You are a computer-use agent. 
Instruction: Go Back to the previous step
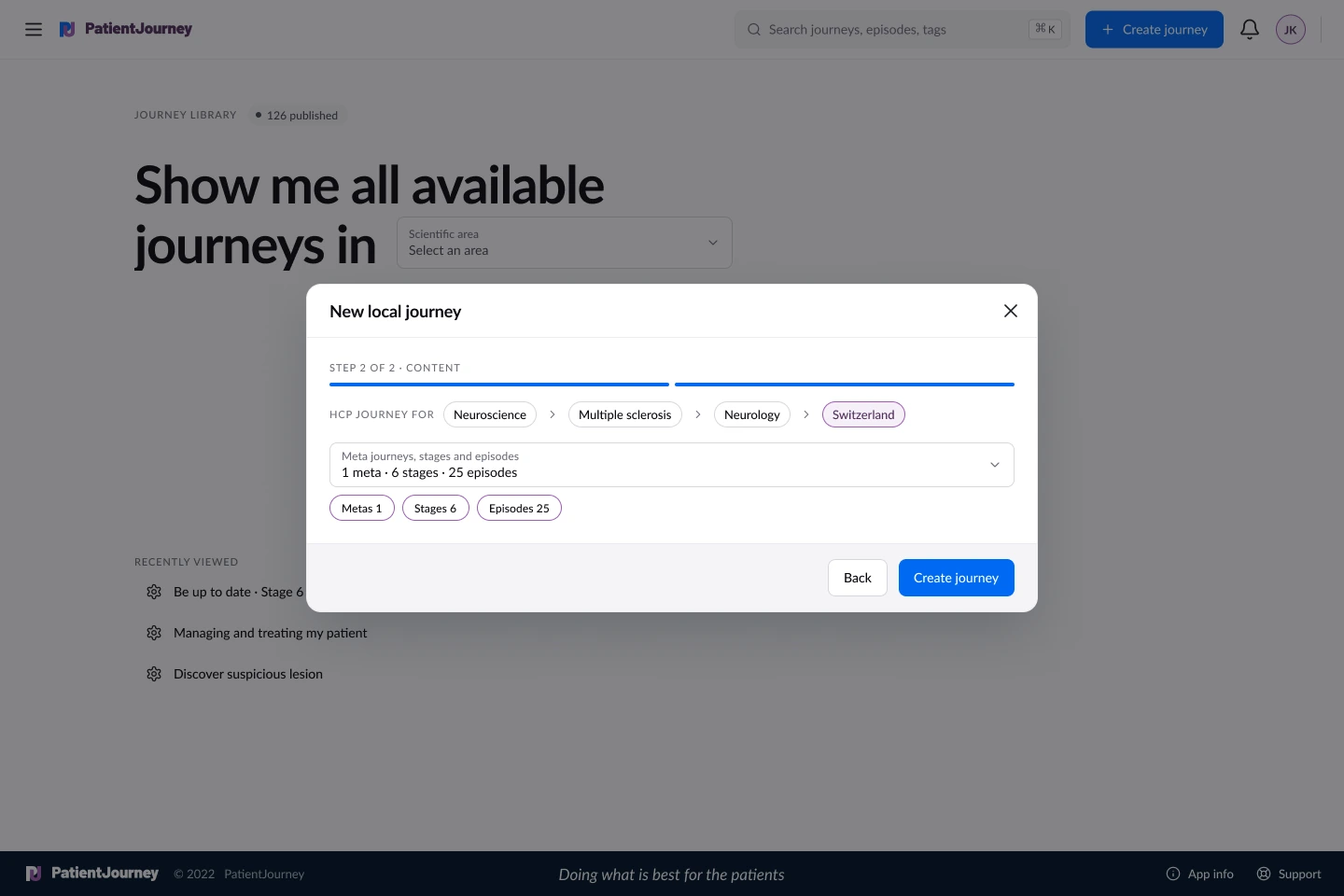(858, 578)
